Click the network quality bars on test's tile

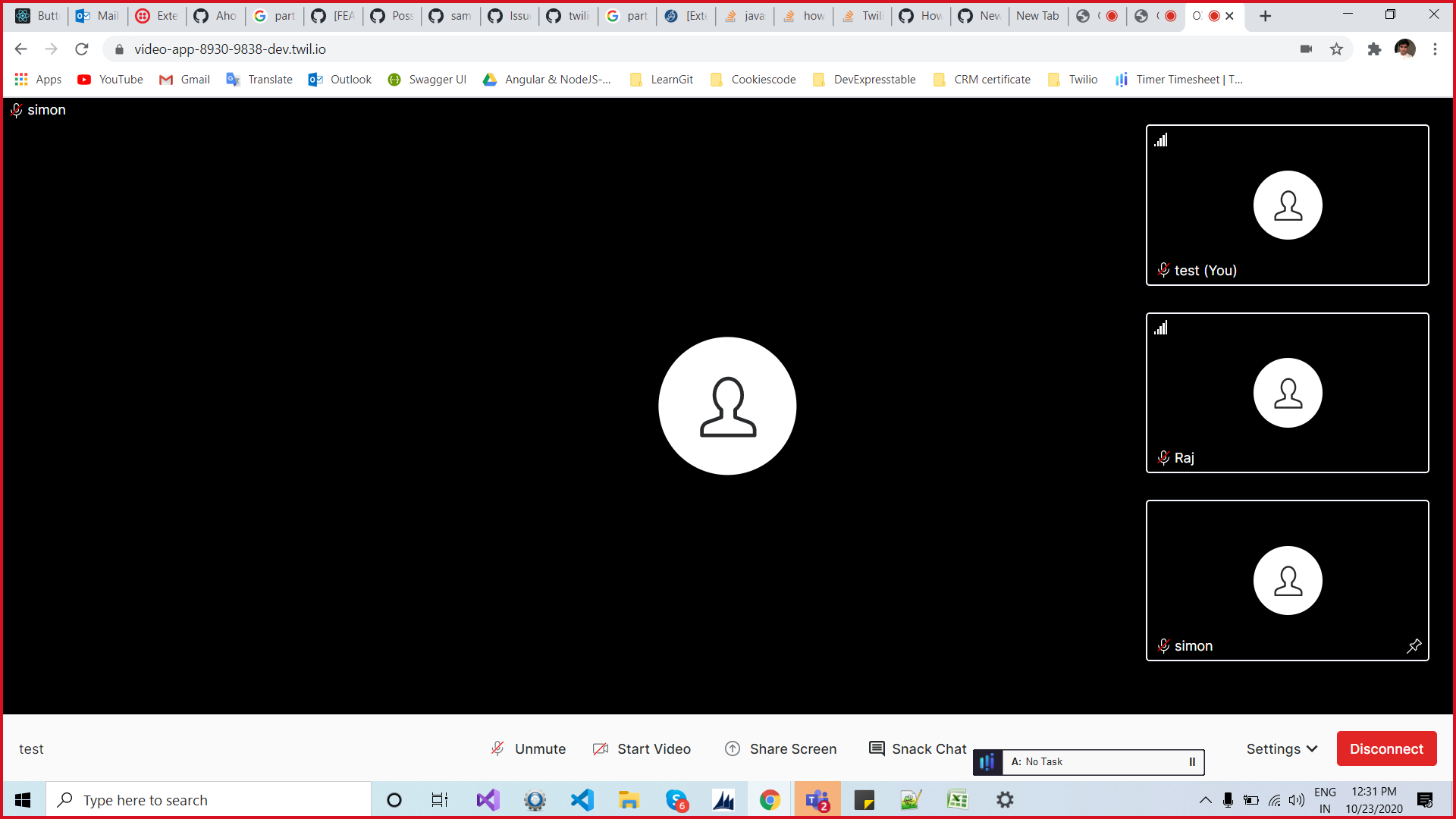pyautogui.click(x=1160, y=140)
